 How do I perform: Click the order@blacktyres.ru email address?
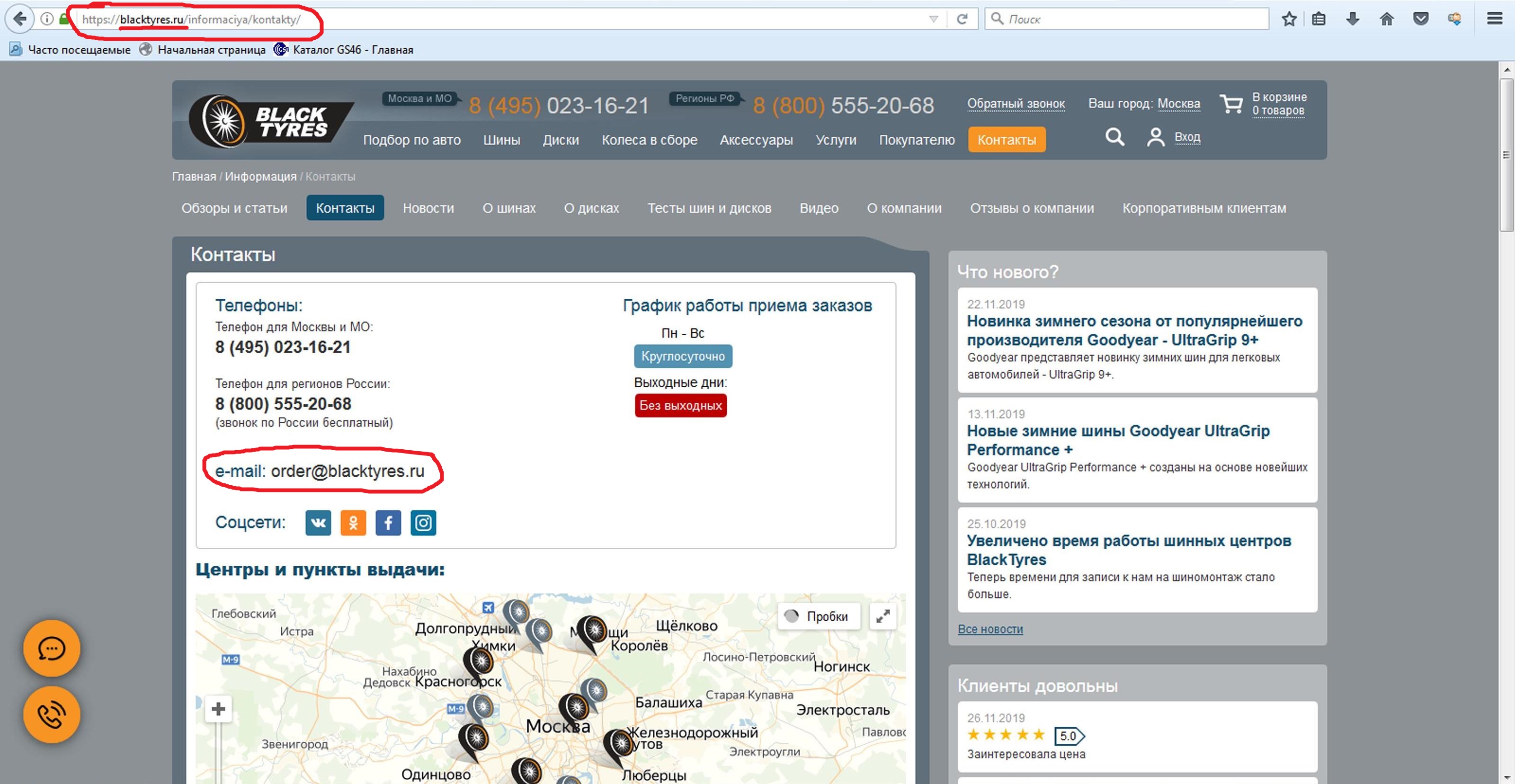coord(347,471)
